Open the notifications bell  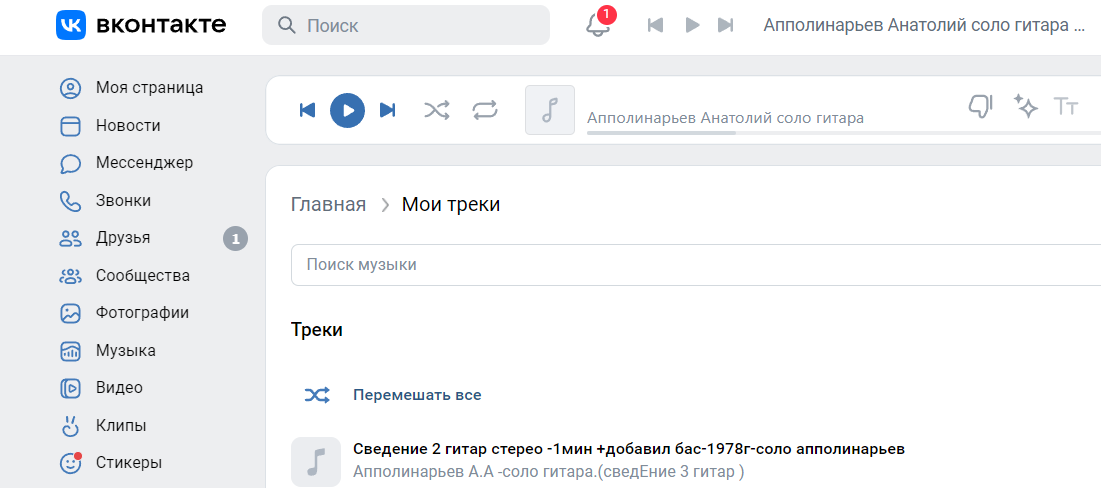(x=598, y=25)
